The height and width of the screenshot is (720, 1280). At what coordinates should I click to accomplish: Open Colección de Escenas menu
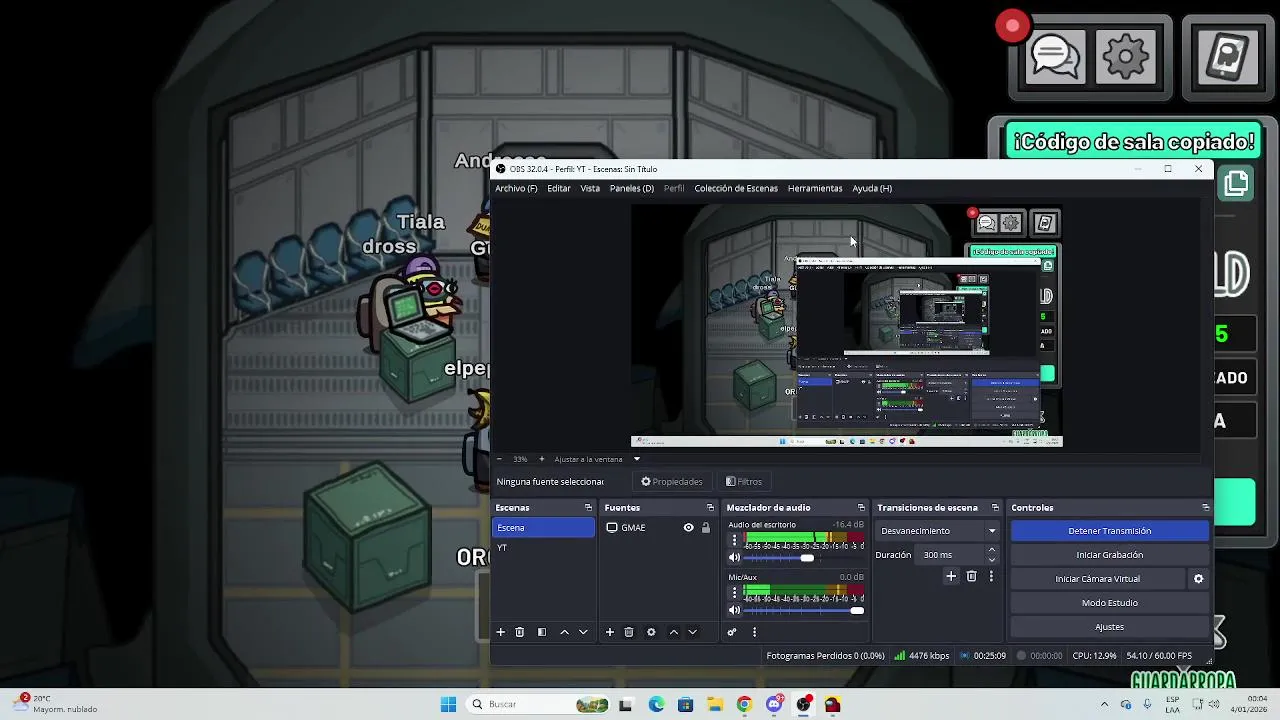[x=736, y=188]
